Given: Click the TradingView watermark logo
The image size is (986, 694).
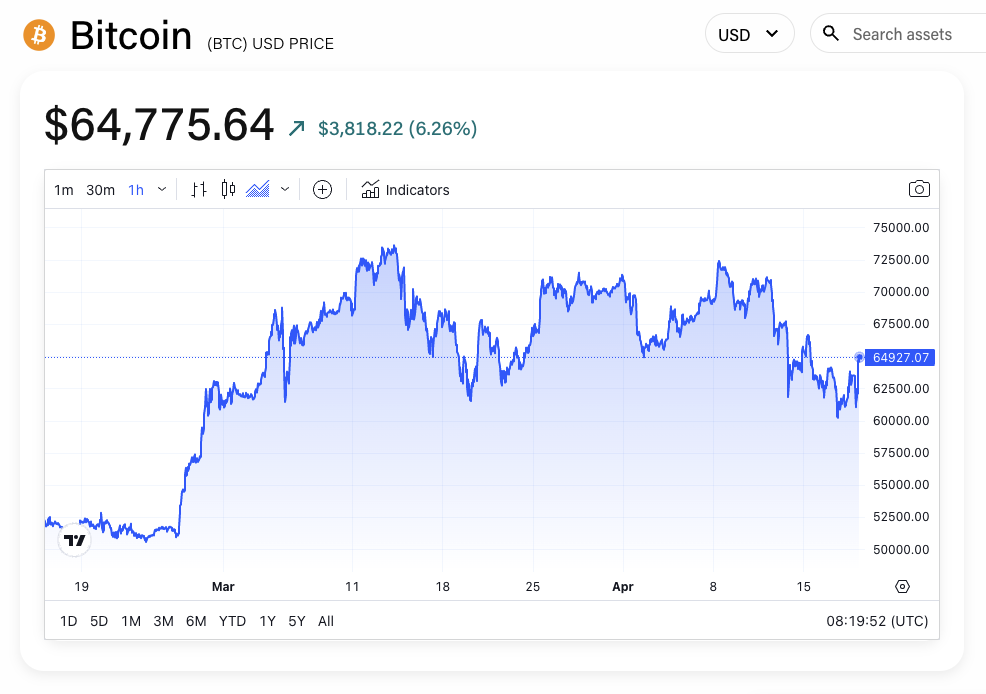Looking at the screenshot, I should (74, 540).
